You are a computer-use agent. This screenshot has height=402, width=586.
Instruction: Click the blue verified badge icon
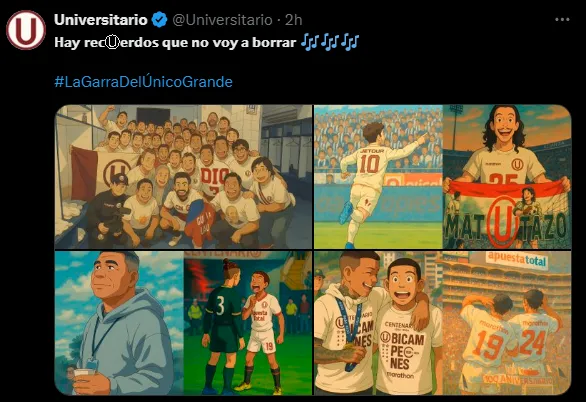pos(160,20)
